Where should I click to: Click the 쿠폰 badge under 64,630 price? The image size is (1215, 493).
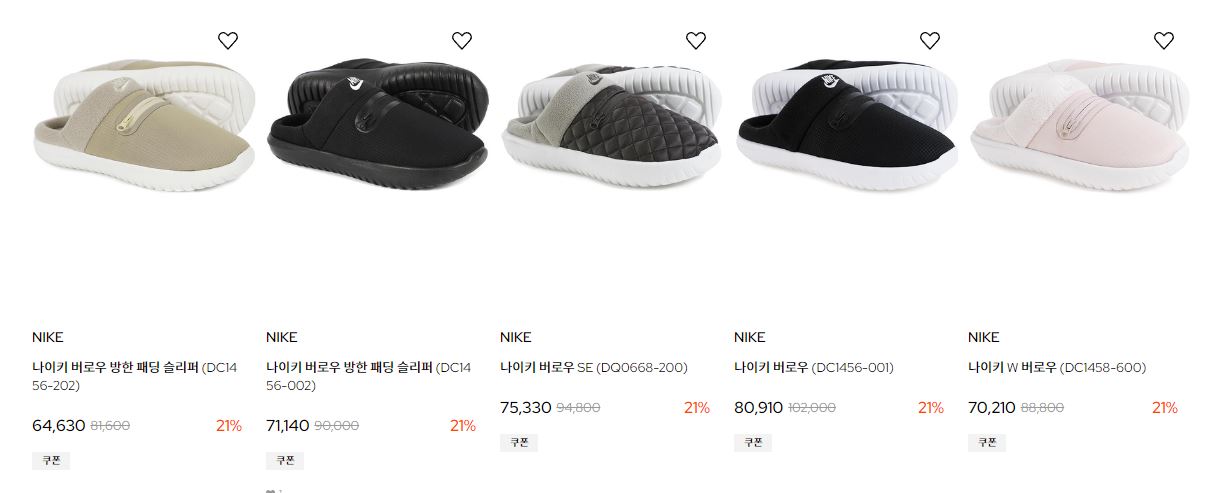tap(51, 460)
